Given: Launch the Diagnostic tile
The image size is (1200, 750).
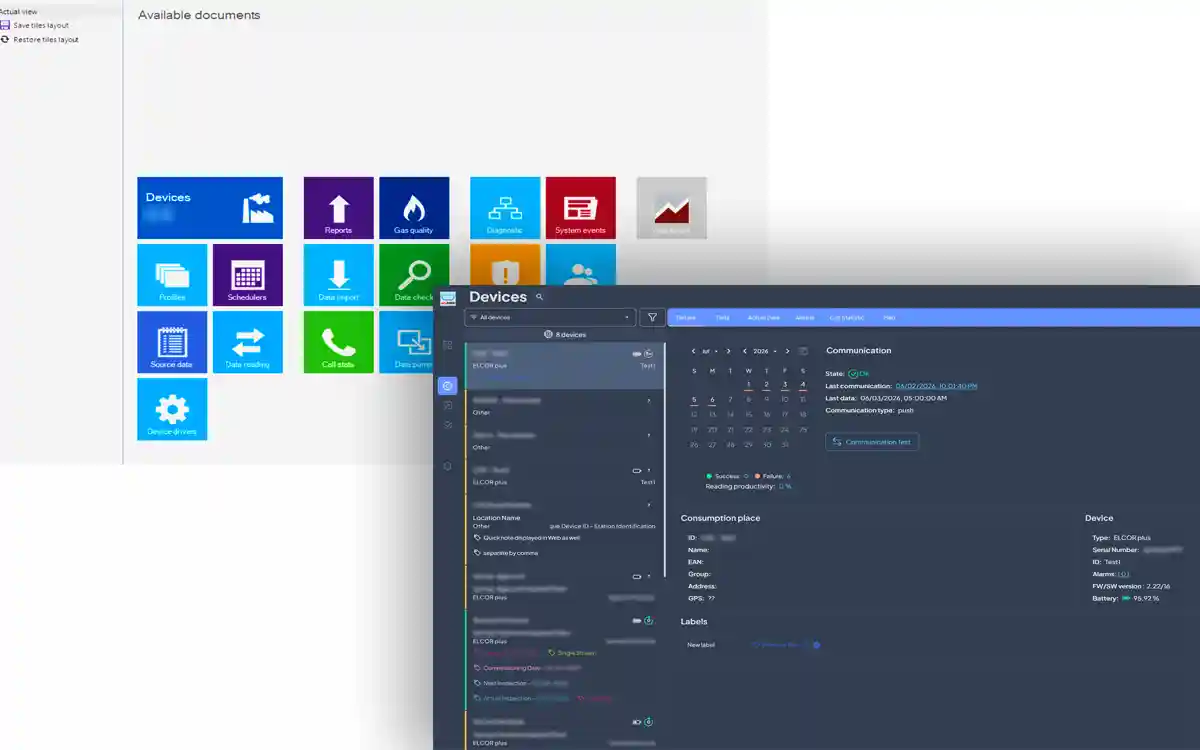Looking at the screenshot, I should point(505,208).
